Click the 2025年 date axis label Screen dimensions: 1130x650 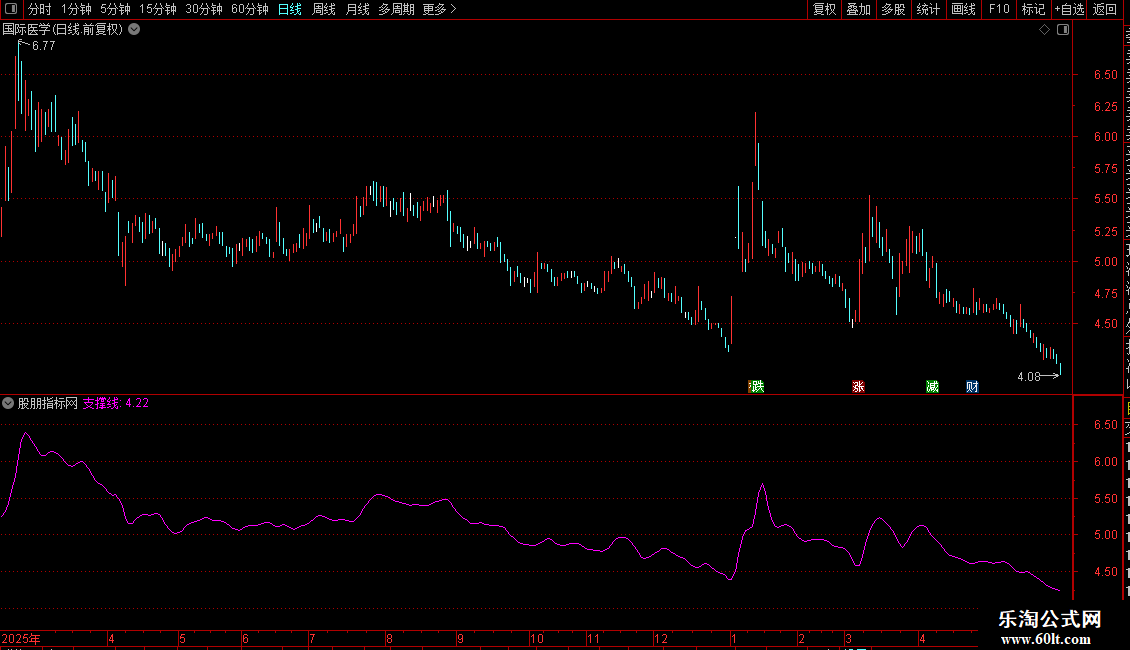point(21,638)
